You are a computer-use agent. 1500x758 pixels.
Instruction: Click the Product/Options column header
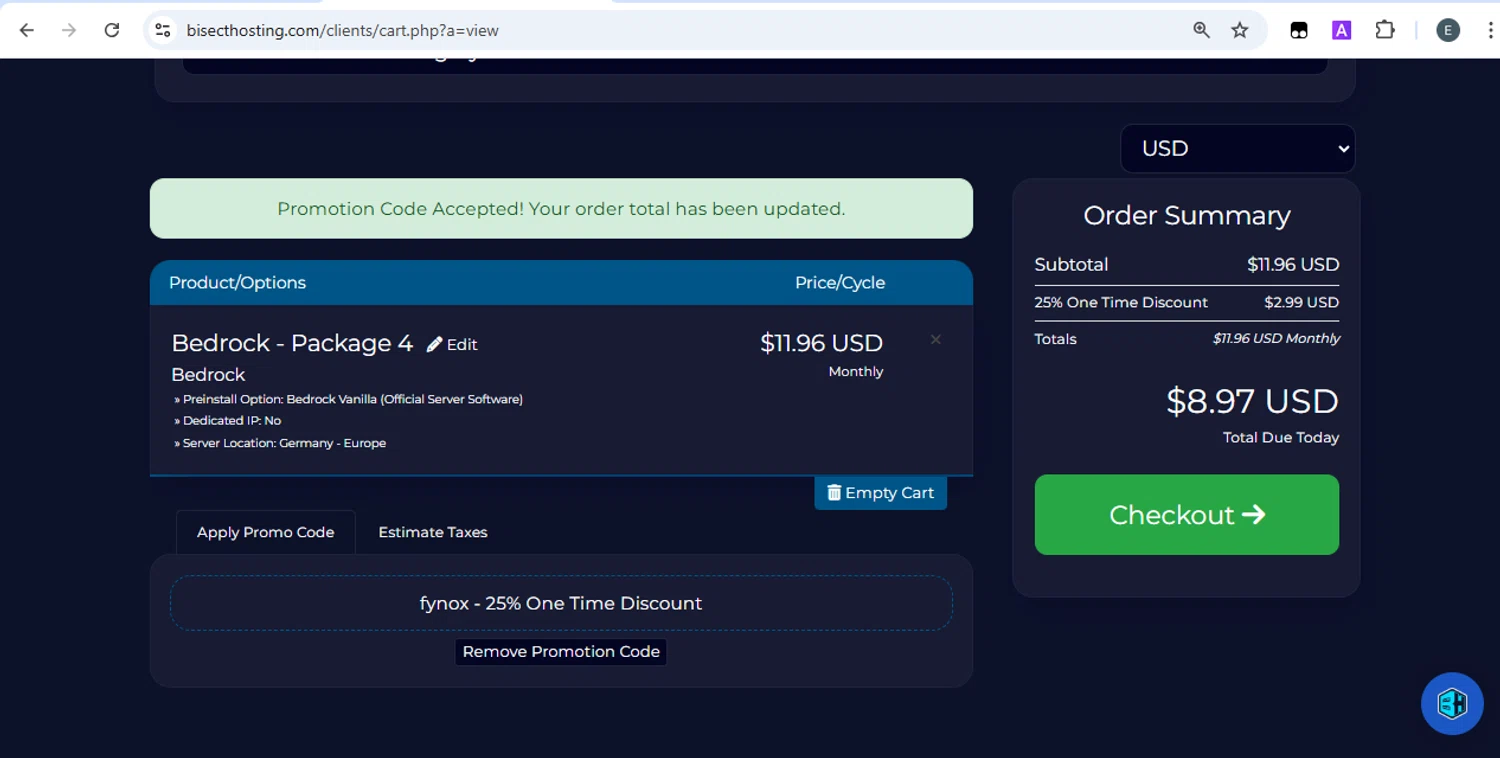(x=237, y=283)
